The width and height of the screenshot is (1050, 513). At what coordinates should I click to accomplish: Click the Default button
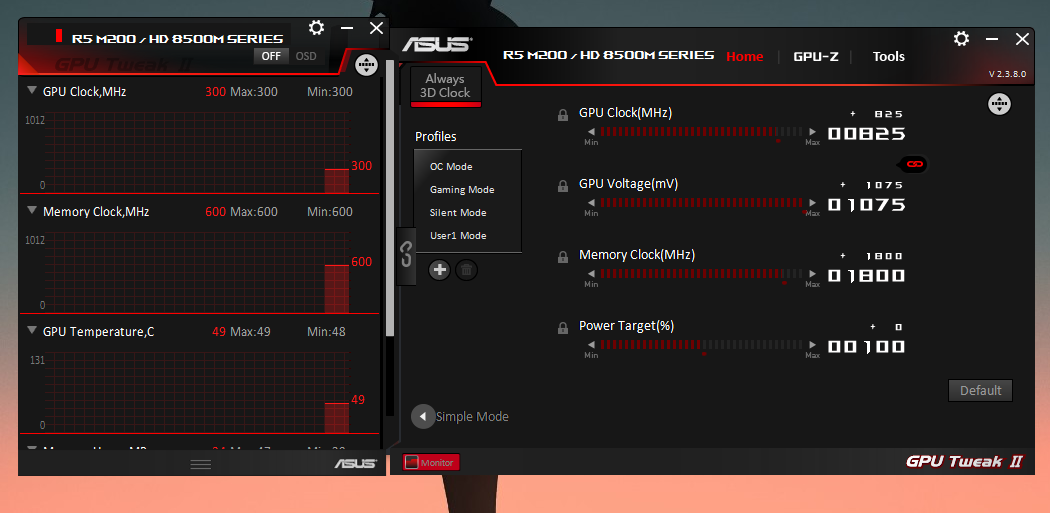click(980, 390)
